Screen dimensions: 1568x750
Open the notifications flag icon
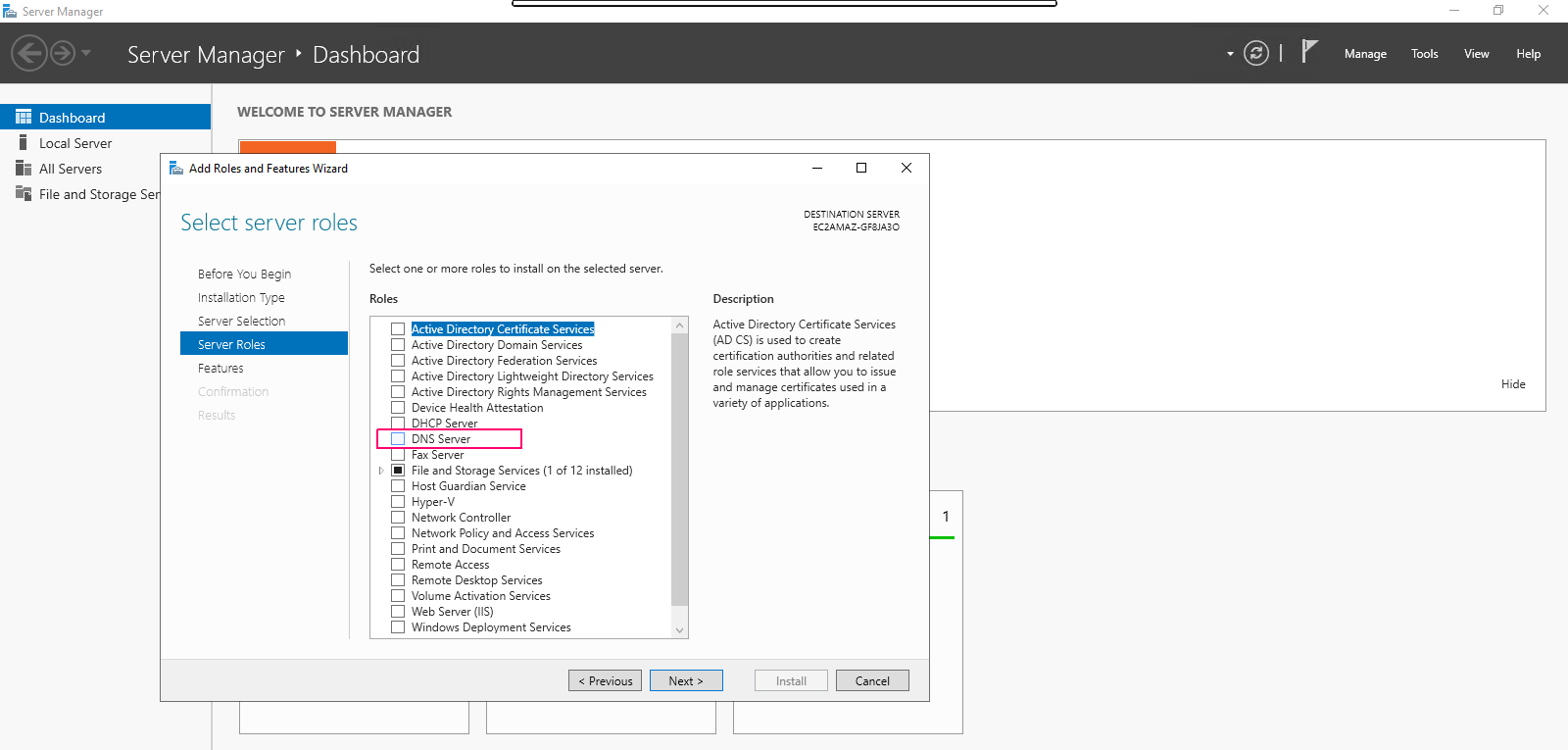tap(1309, 51)
